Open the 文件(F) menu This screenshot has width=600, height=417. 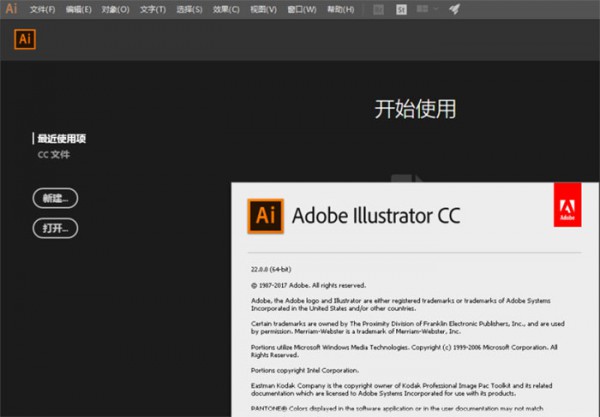tap(42, 10)
